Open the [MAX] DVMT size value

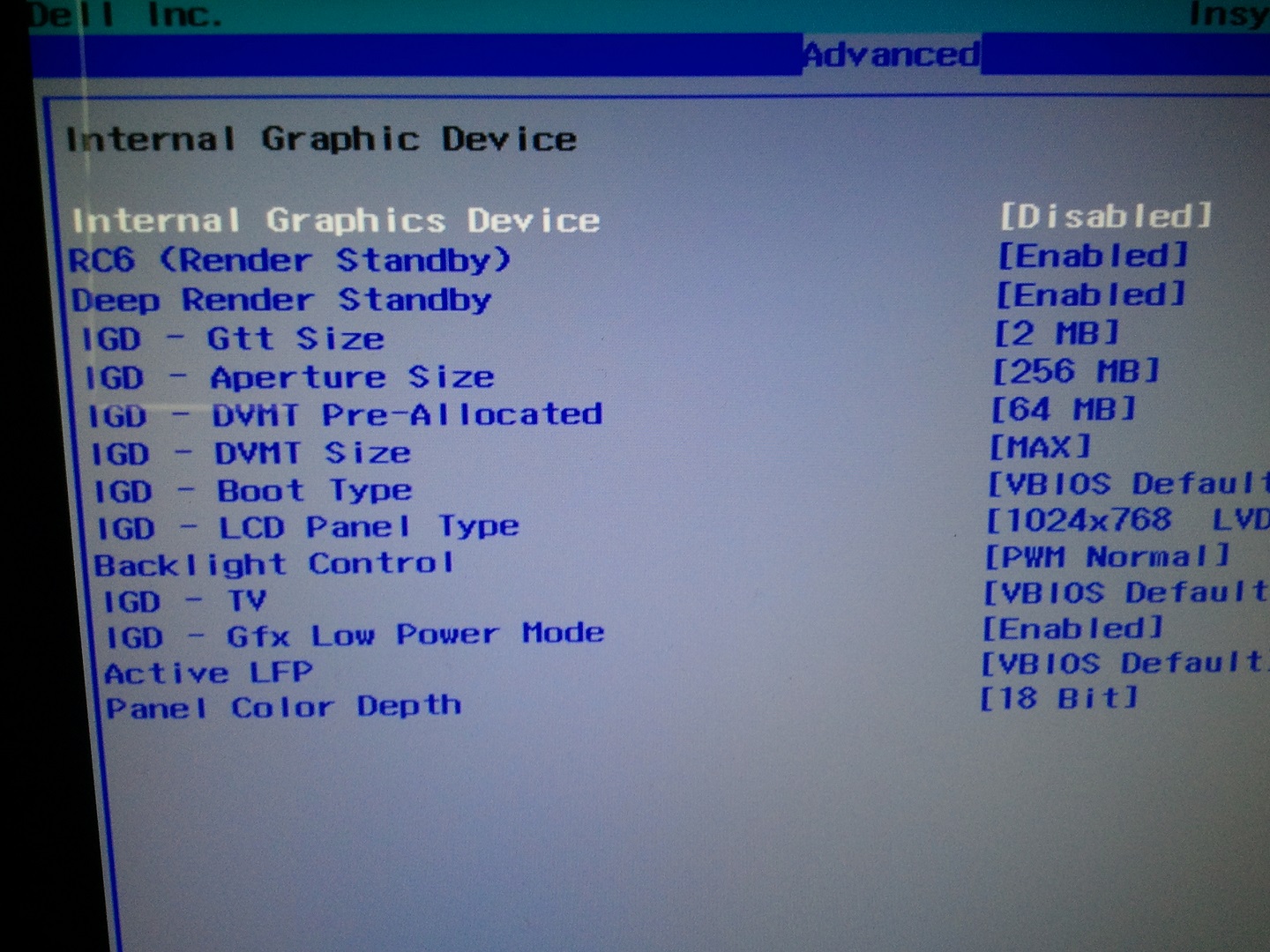(x=1040, y=447)
